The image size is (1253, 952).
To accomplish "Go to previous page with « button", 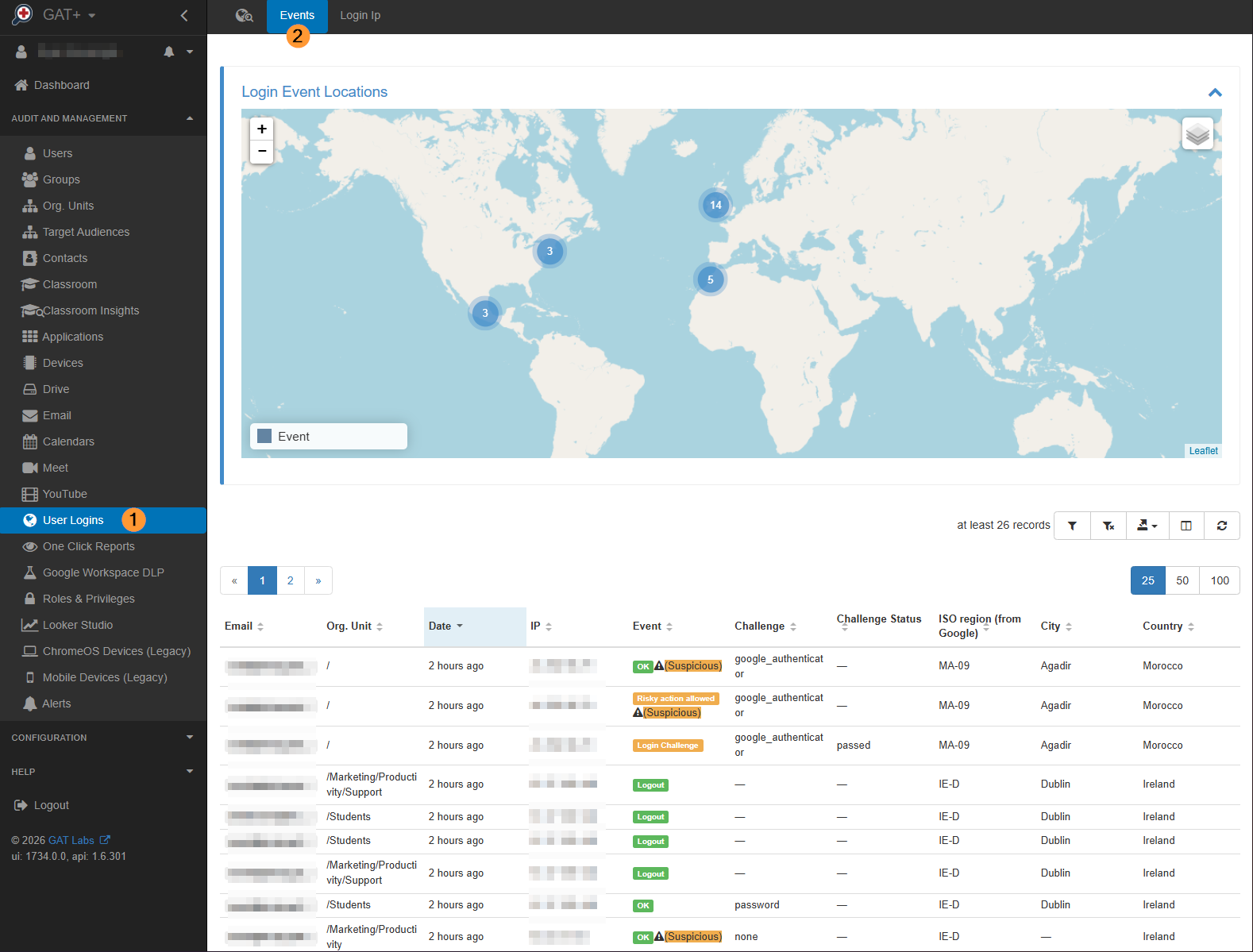I will pyautogui.click(x=234, y=580).
